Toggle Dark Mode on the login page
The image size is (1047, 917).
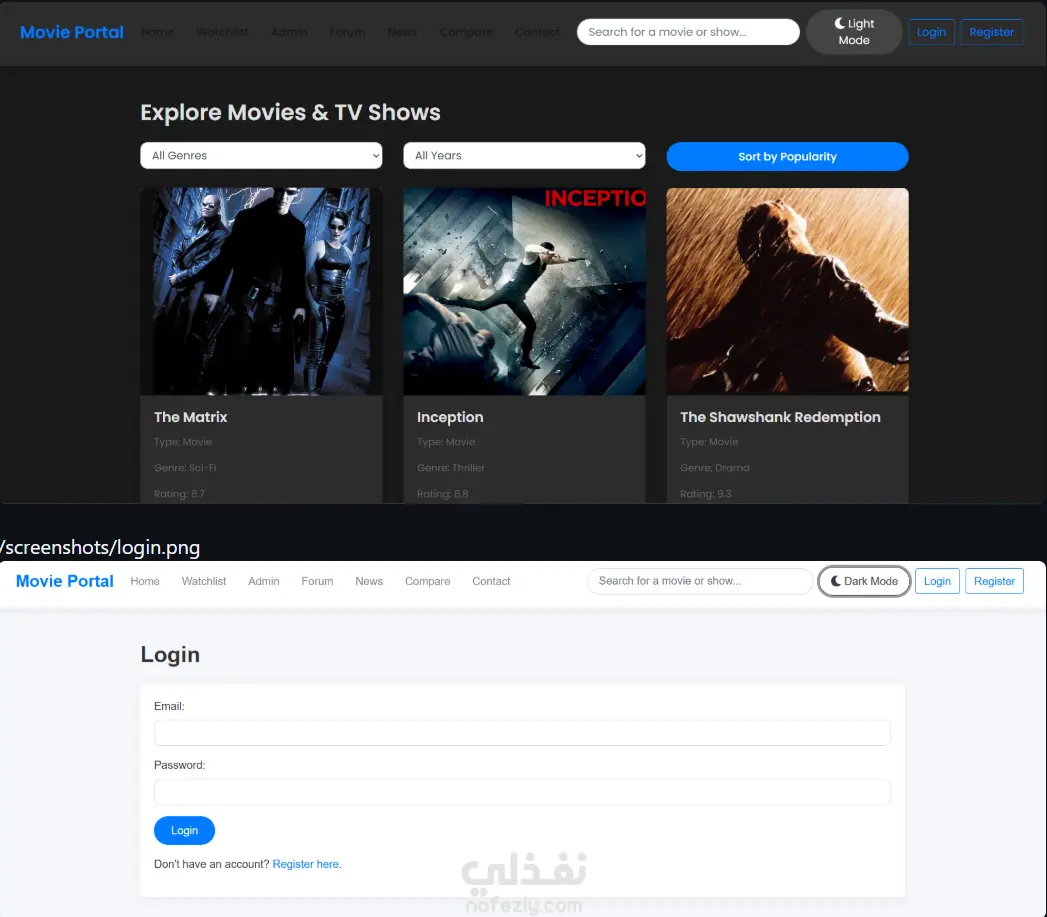pos(864,581)
